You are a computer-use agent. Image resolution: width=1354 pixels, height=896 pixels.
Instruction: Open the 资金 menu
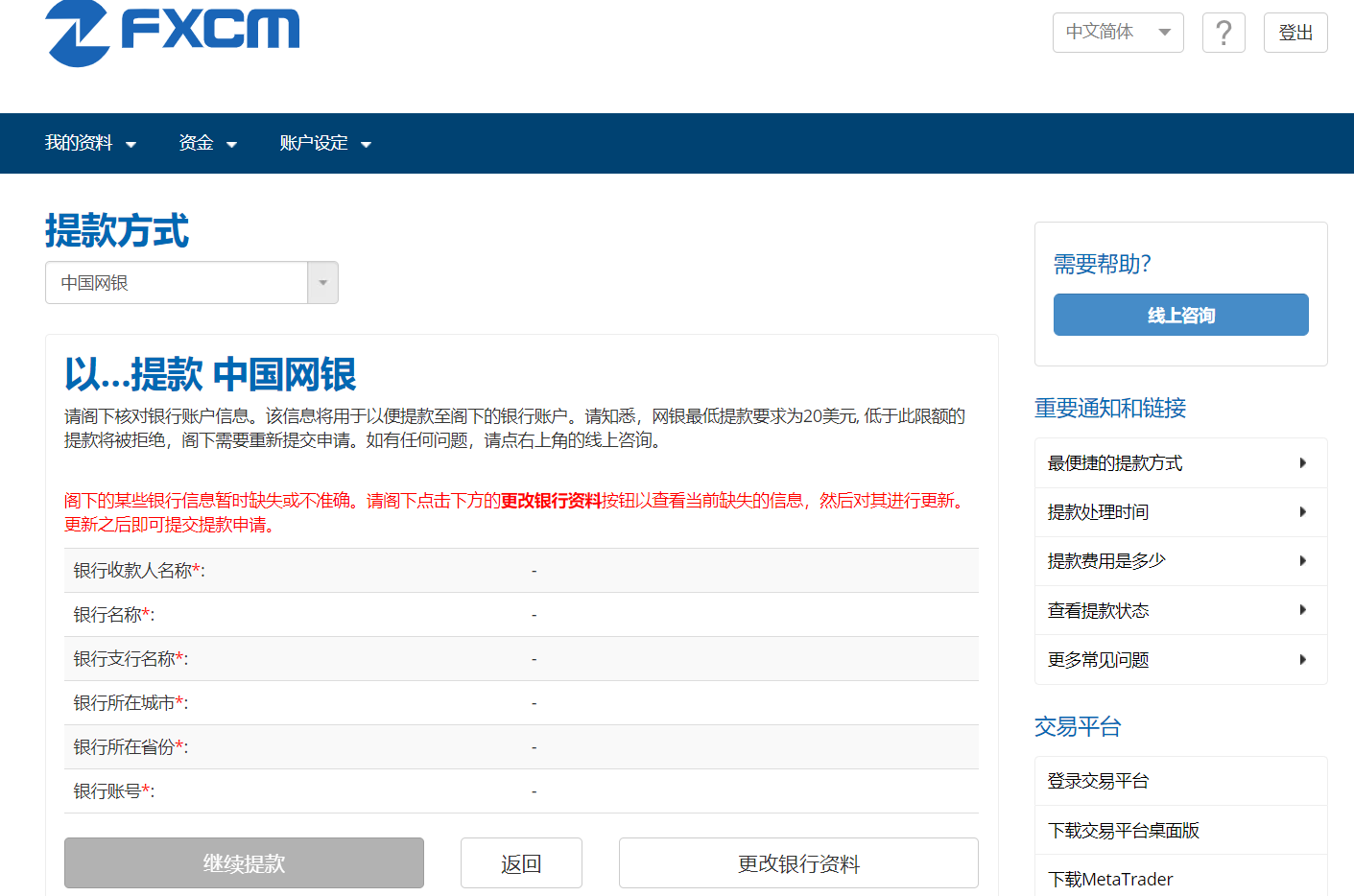coord(207,143)
